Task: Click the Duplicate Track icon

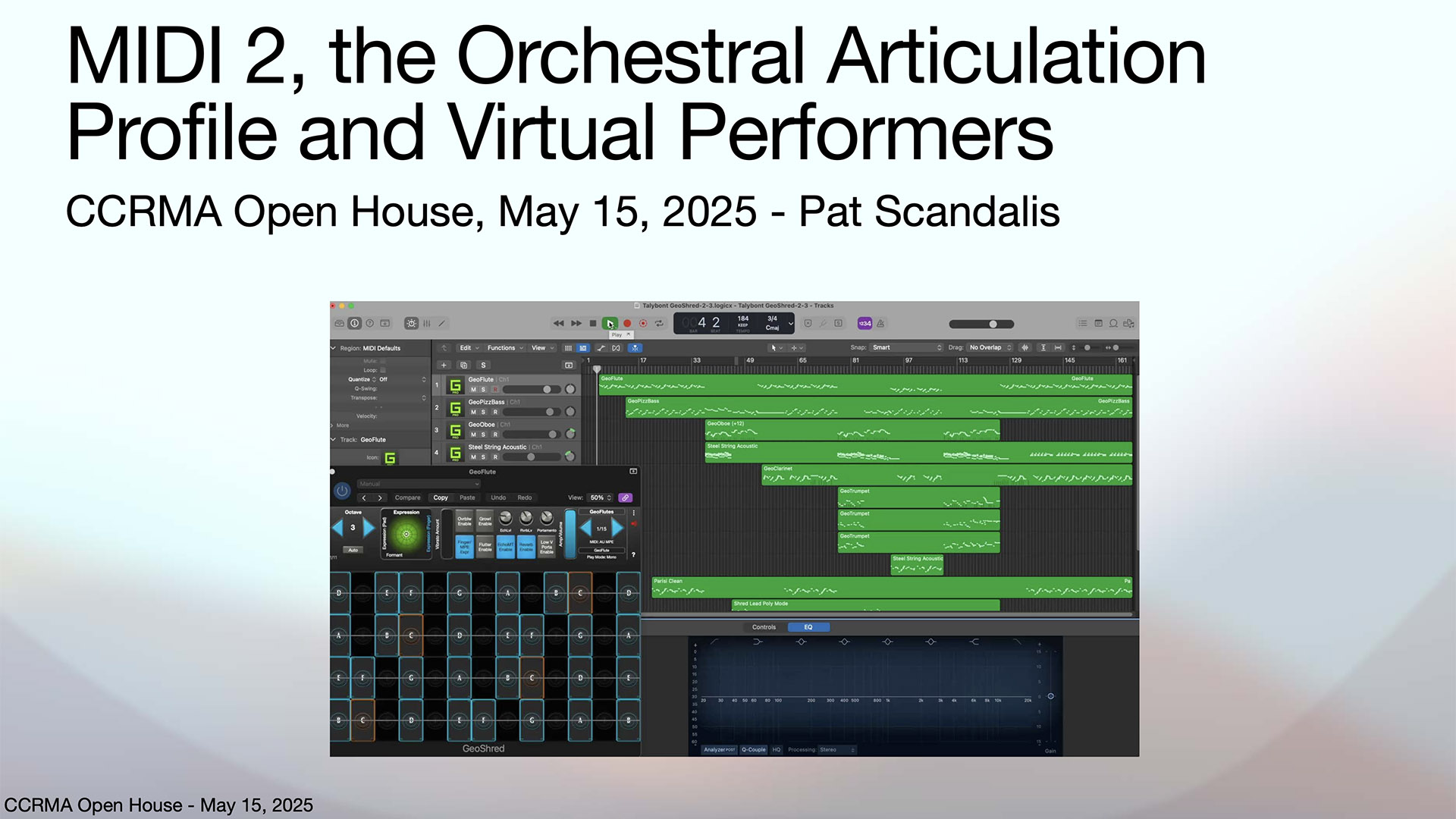Action: 463,365
